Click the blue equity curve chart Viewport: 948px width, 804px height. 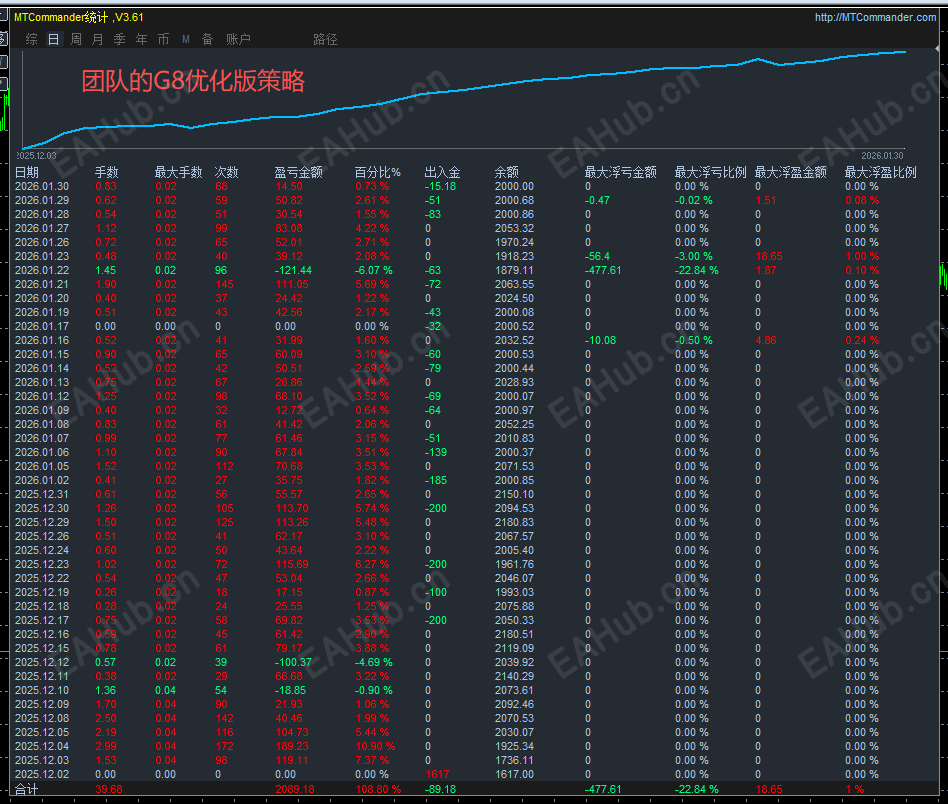464,100
